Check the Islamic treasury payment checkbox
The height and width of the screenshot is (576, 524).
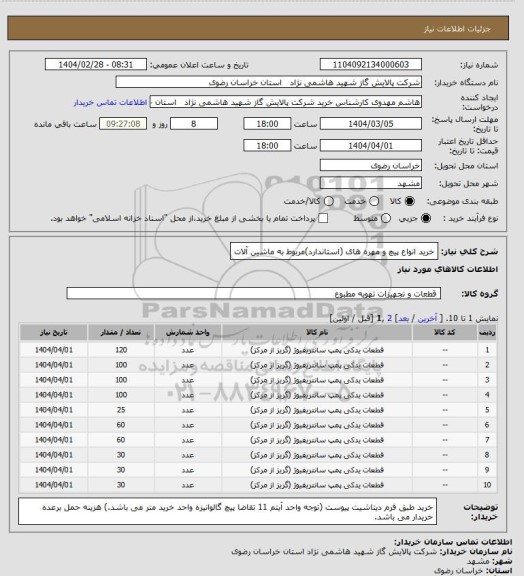point(323,218)
